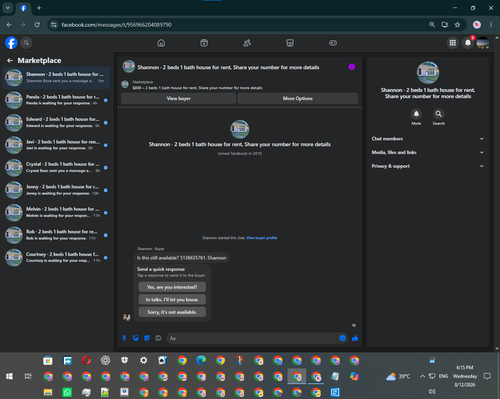Open Chrome zoom magnifier icon in address bar
The image size is (500, 399).
(432, 25)
